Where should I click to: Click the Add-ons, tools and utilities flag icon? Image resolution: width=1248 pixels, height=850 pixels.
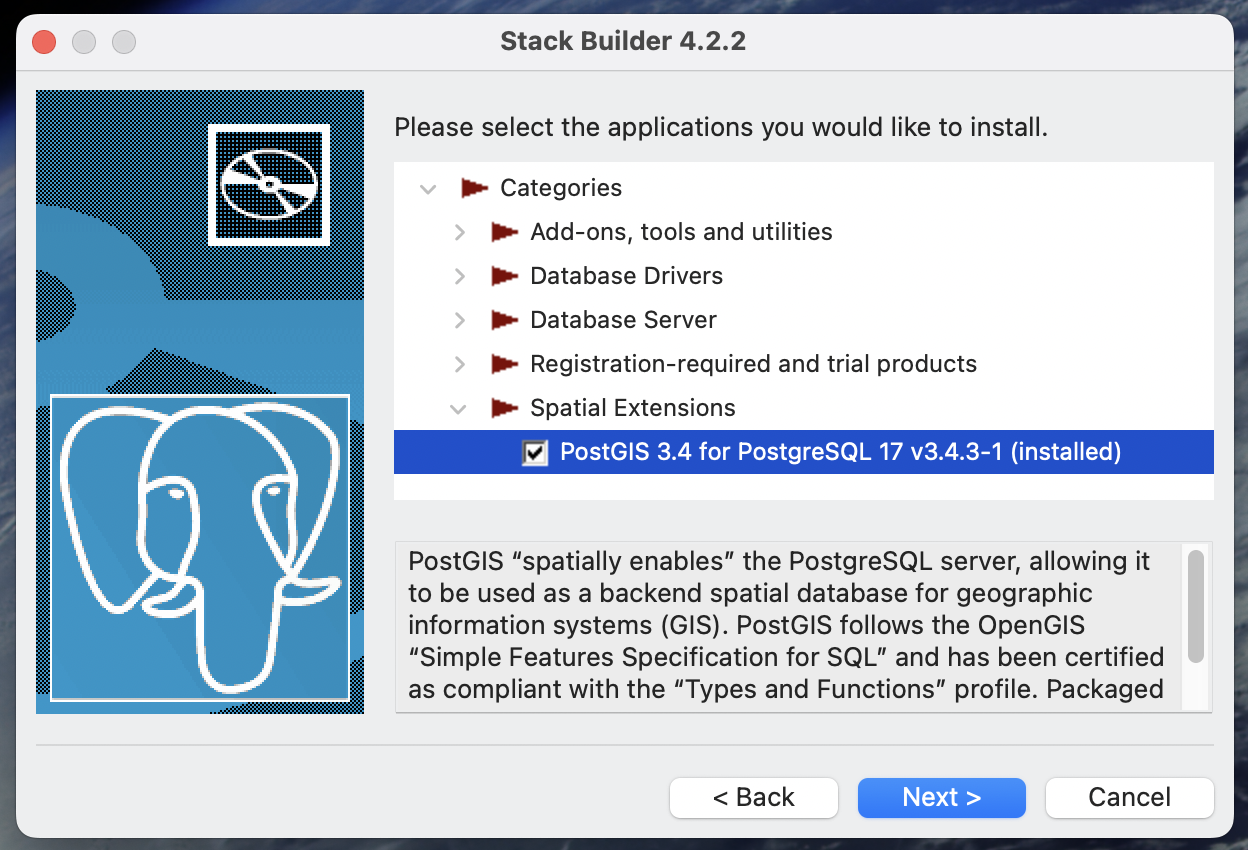(504, 232)
